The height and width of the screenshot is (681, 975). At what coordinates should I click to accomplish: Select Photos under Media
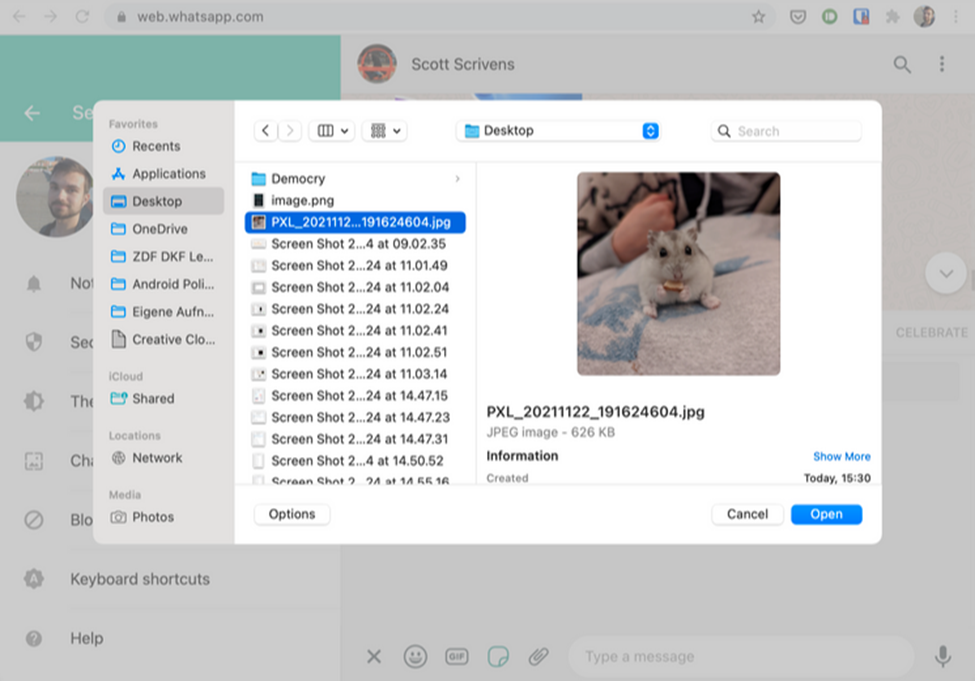pos(164,517)
